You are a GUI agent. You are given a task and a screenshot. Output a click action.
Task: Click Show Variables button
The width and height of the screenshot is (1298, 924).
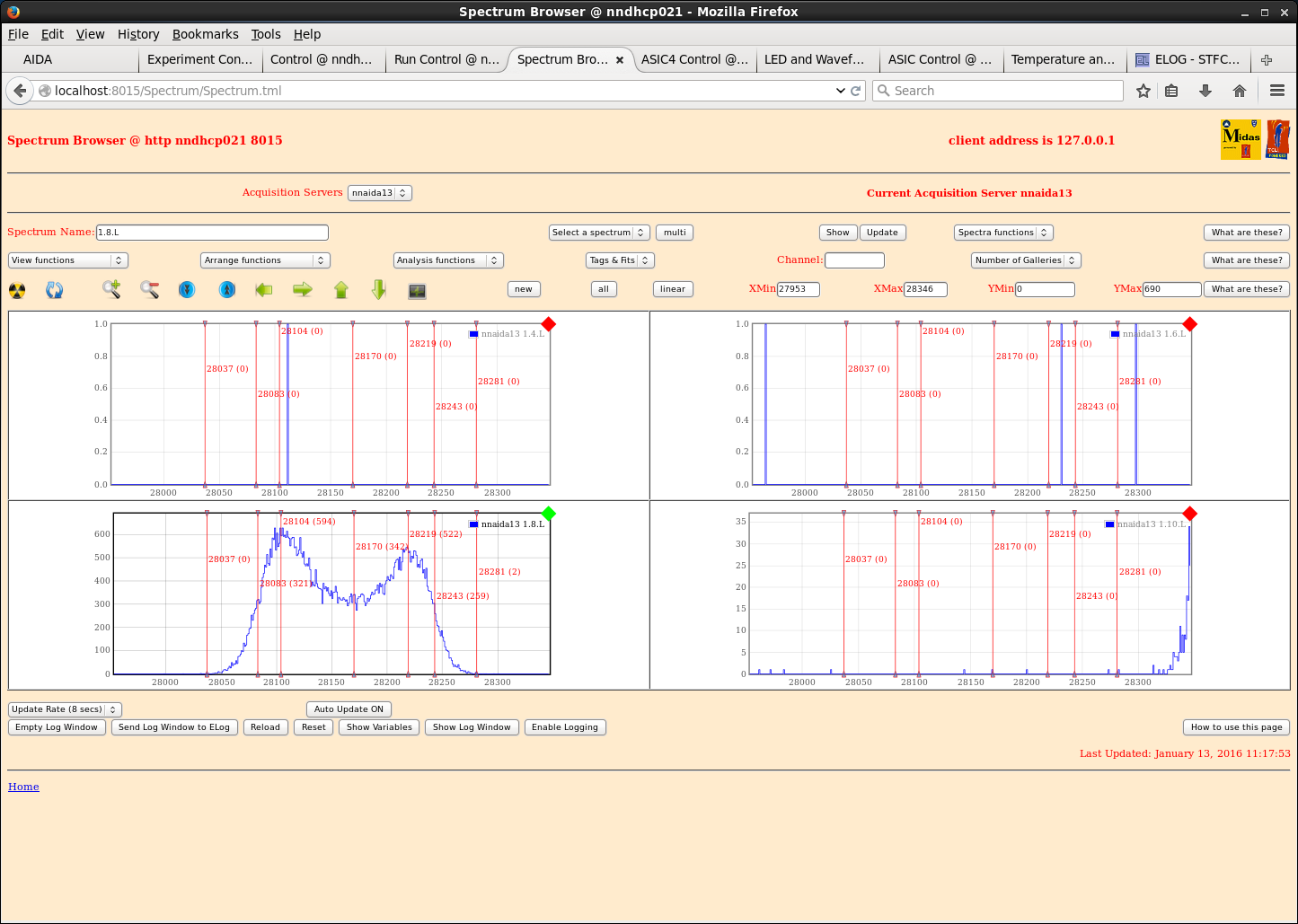tap(379, 727)
